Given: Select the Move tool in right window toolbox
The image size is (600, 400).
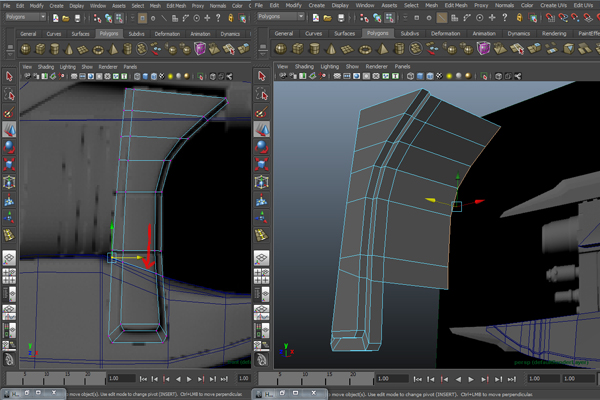Looking at the screenshot, I should 262,129.
